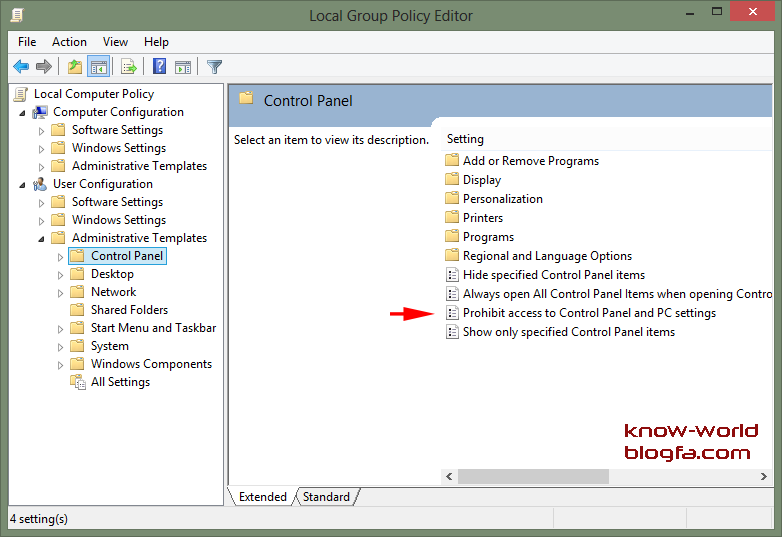The height and width of the screenshot is (537, 782).
Task: Select Hide specified Control Panel items
Action: [553, 275]
